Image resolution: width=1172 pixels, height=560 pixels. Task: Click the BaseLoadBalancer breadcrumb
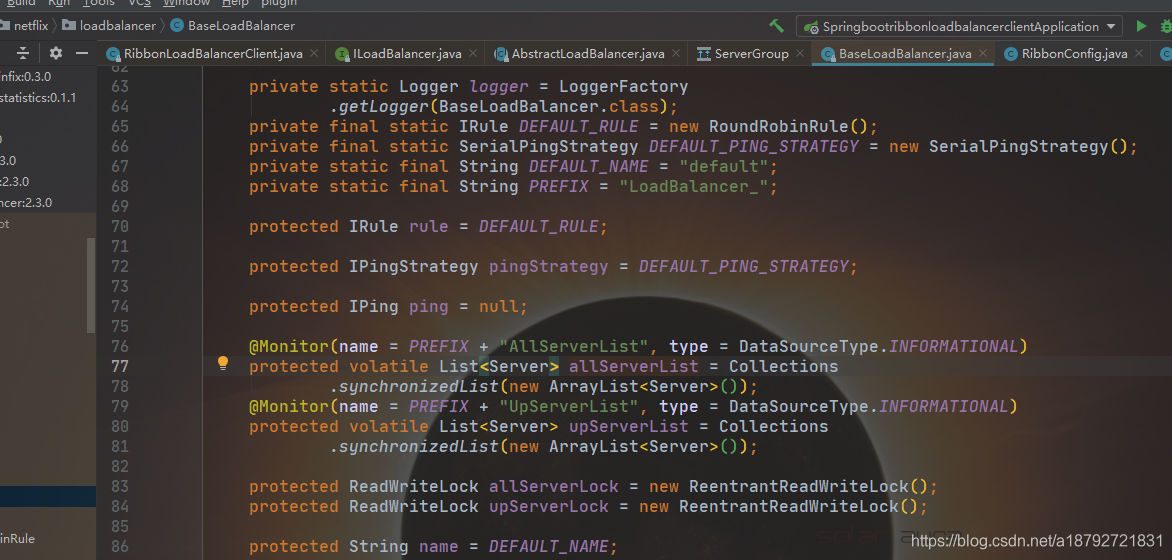(x=241, y=25)
